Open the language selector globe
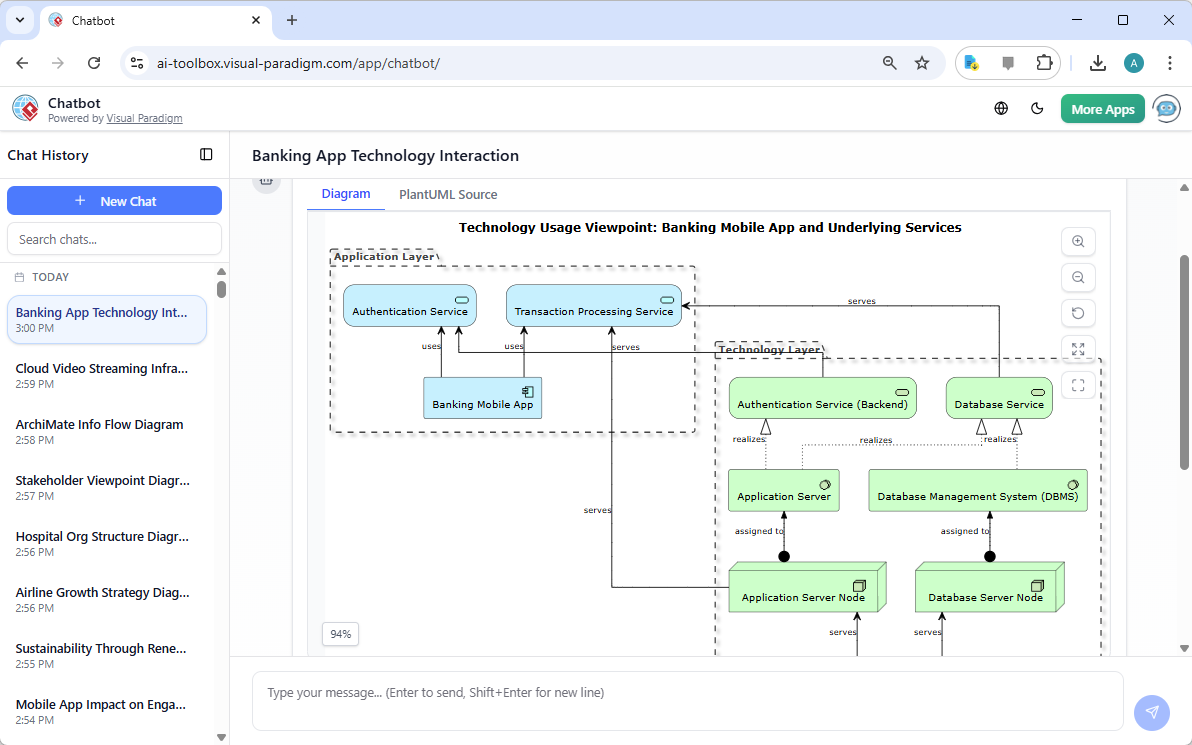The image size is (1192, 745). (1001, 108)
